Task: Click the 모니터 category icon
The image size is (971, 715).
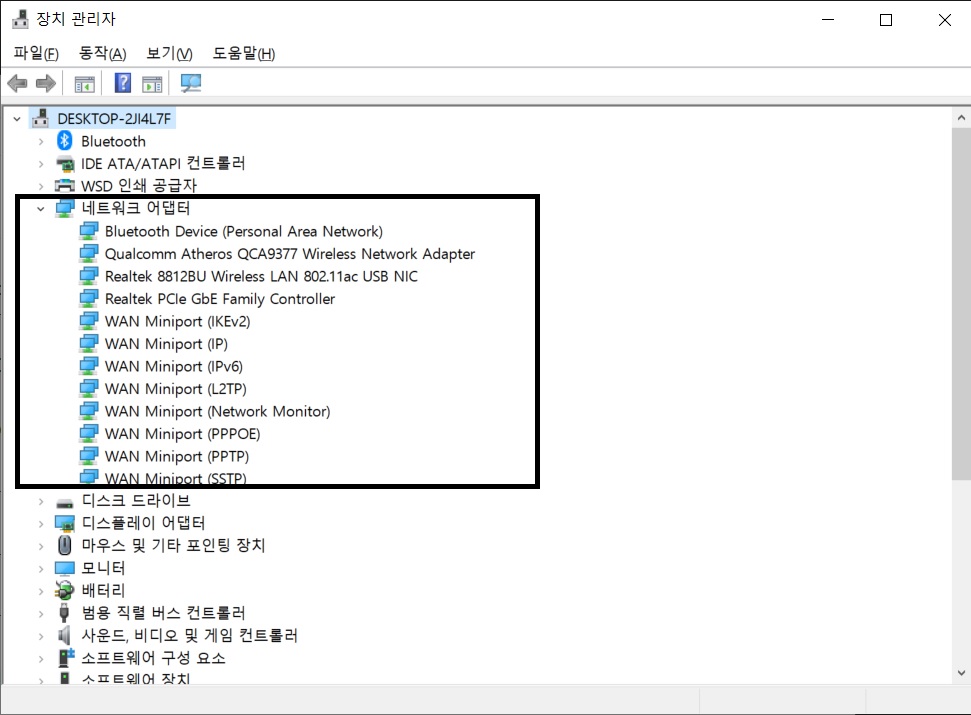Action: 64,568
